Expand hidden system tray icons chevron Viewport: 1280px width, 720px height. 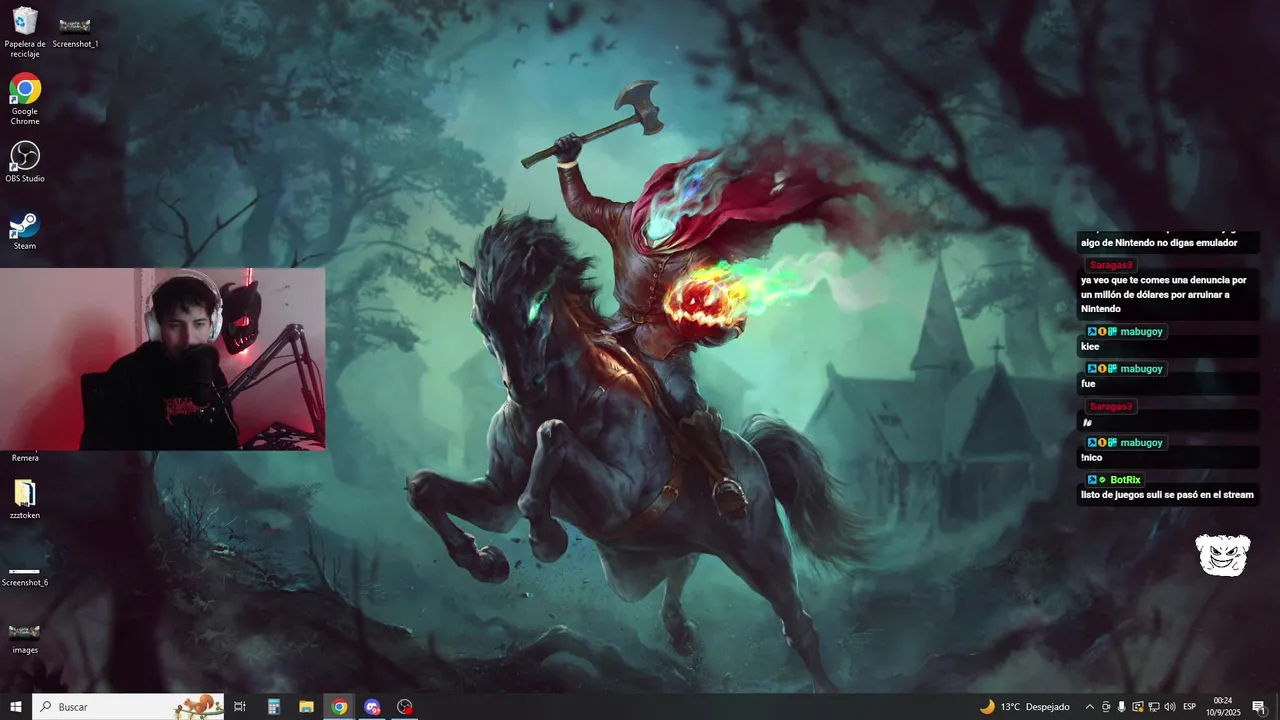(x=1090, y=707)
